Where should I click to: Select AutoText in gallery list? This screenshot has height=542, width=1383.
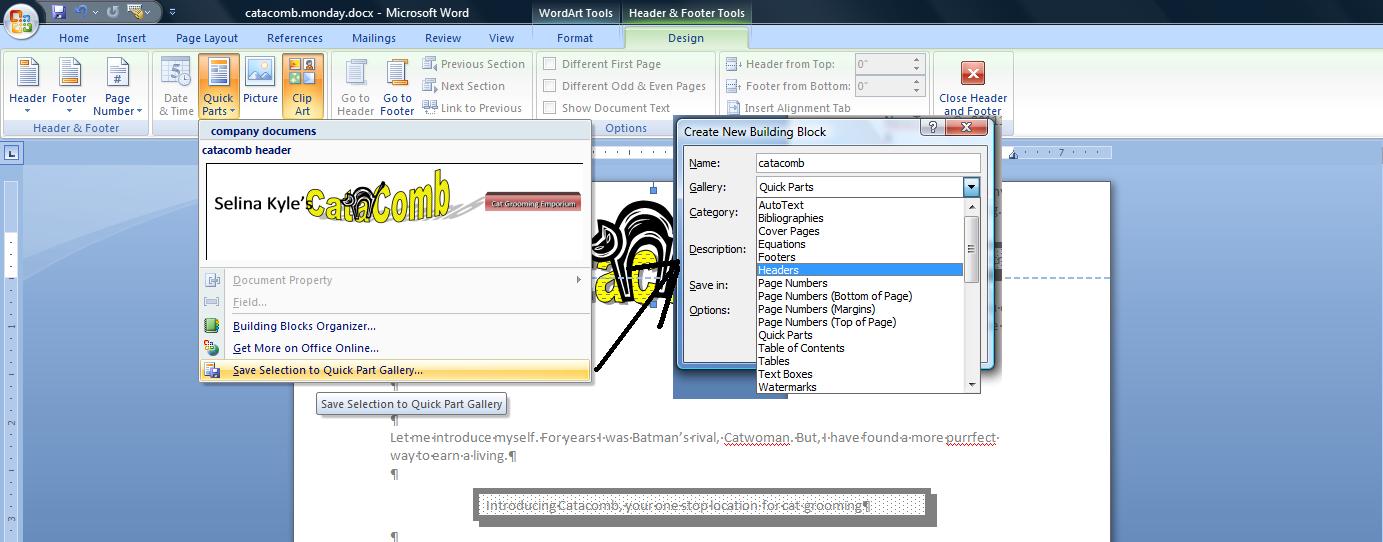point(860,205)
